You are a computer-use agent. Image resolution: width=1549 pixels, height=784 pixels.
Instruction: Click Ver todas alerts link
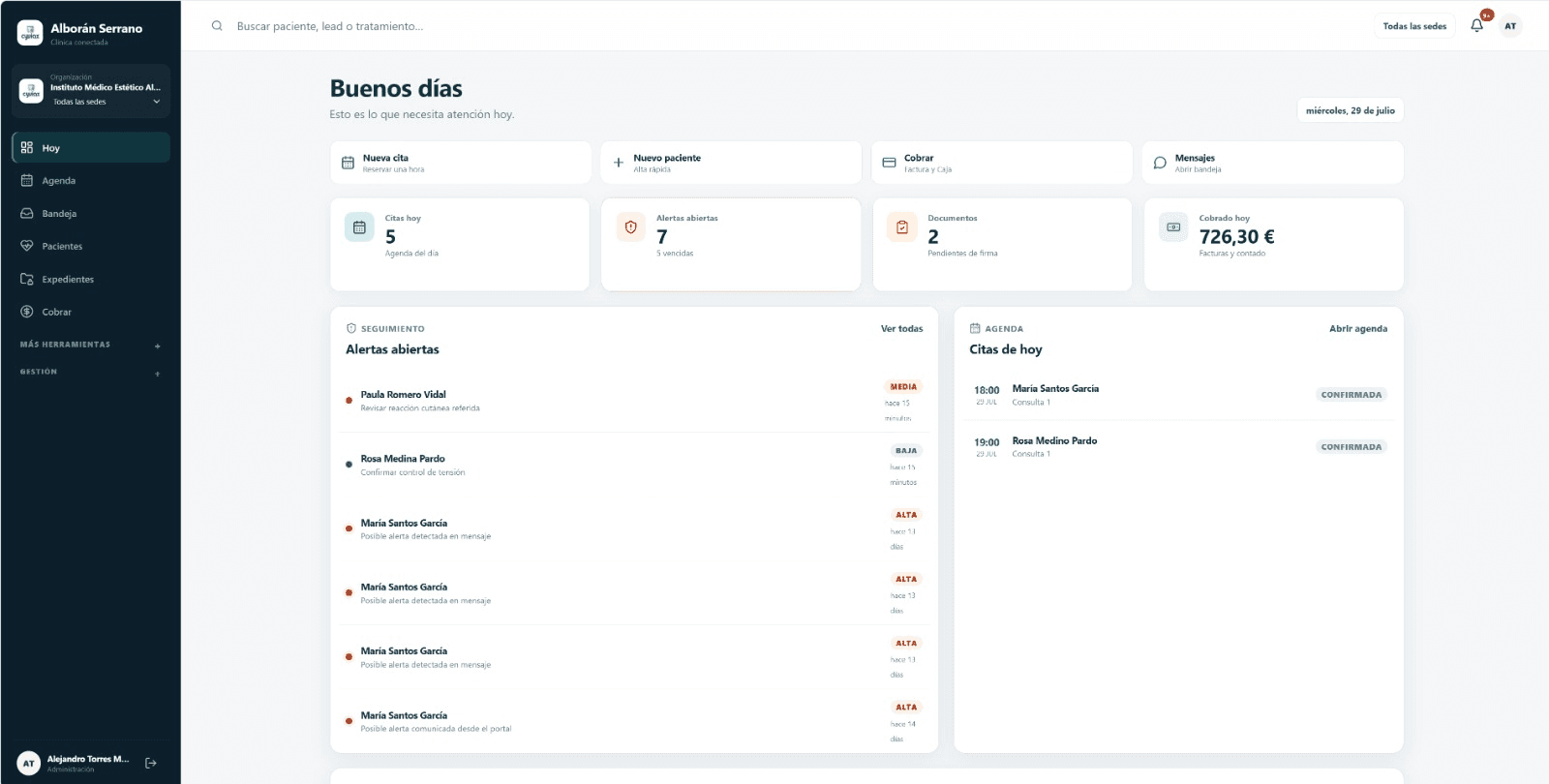pos(901,329)
